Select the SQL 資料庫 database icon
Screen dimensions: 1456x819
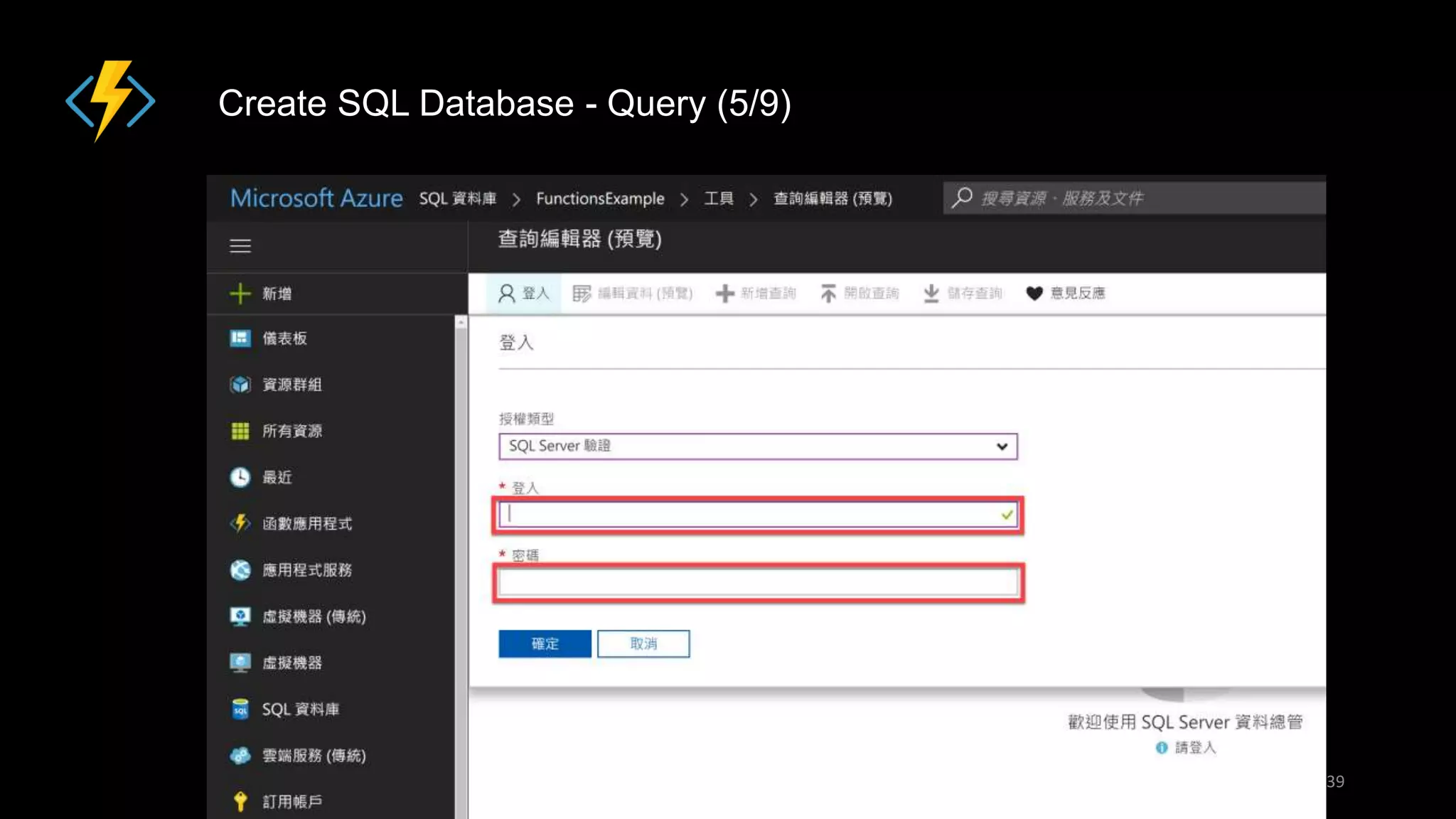tap(240, 709)
